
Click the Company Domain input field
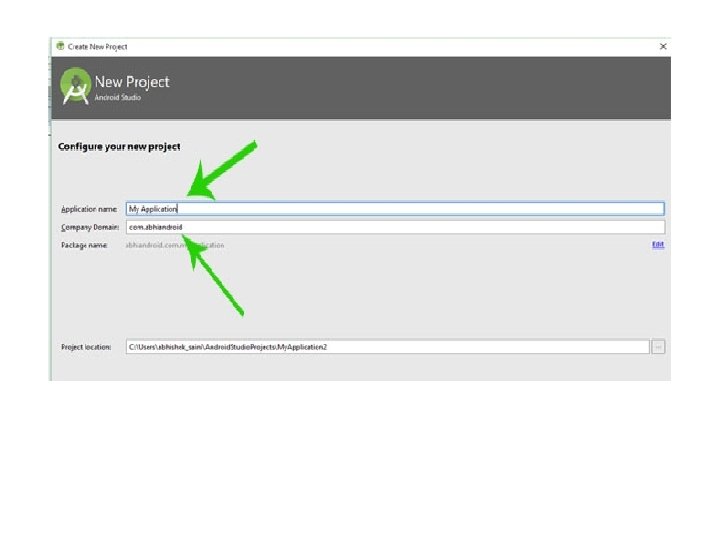395,227
